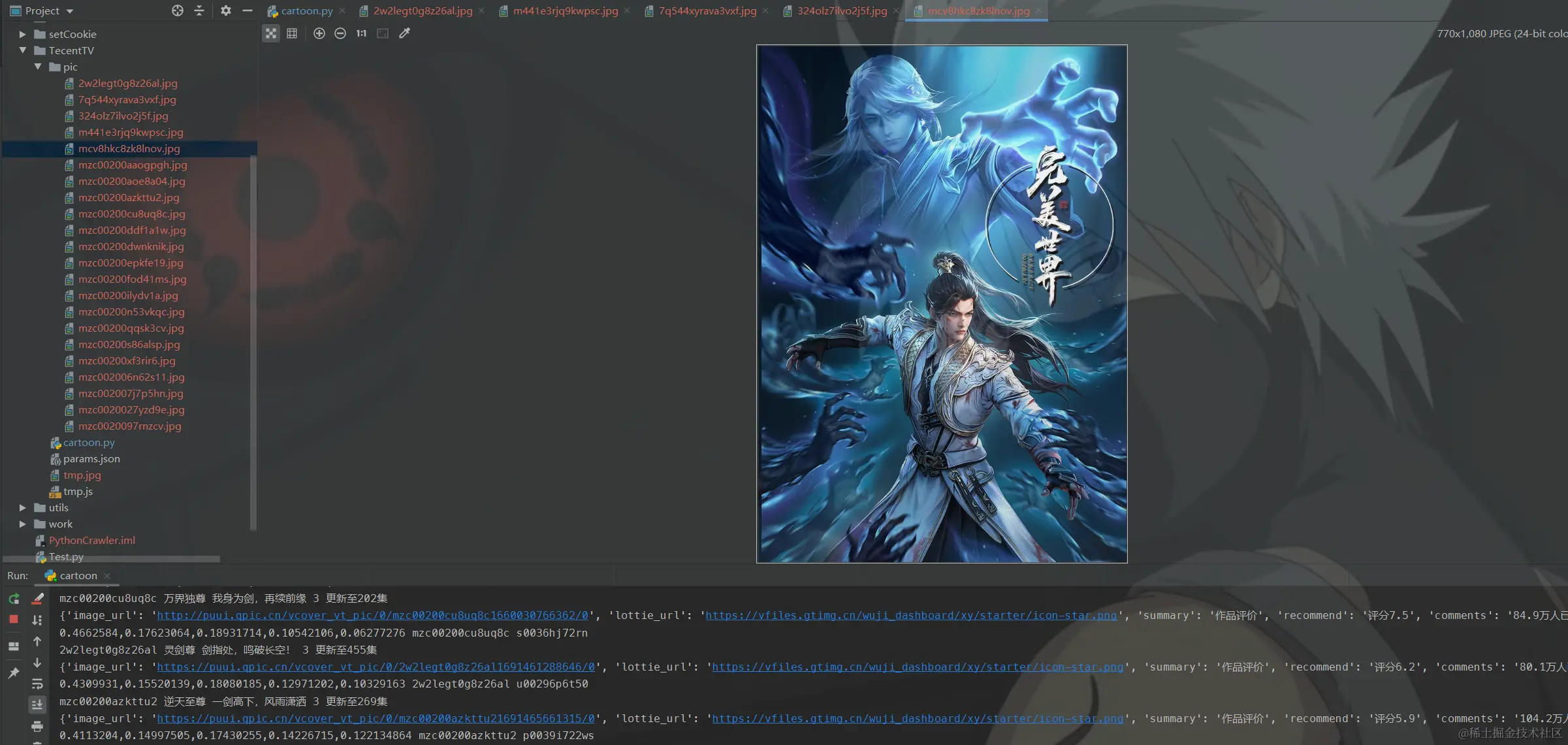
Task: Set image to actual size 1:1
Action: (361, 33)
